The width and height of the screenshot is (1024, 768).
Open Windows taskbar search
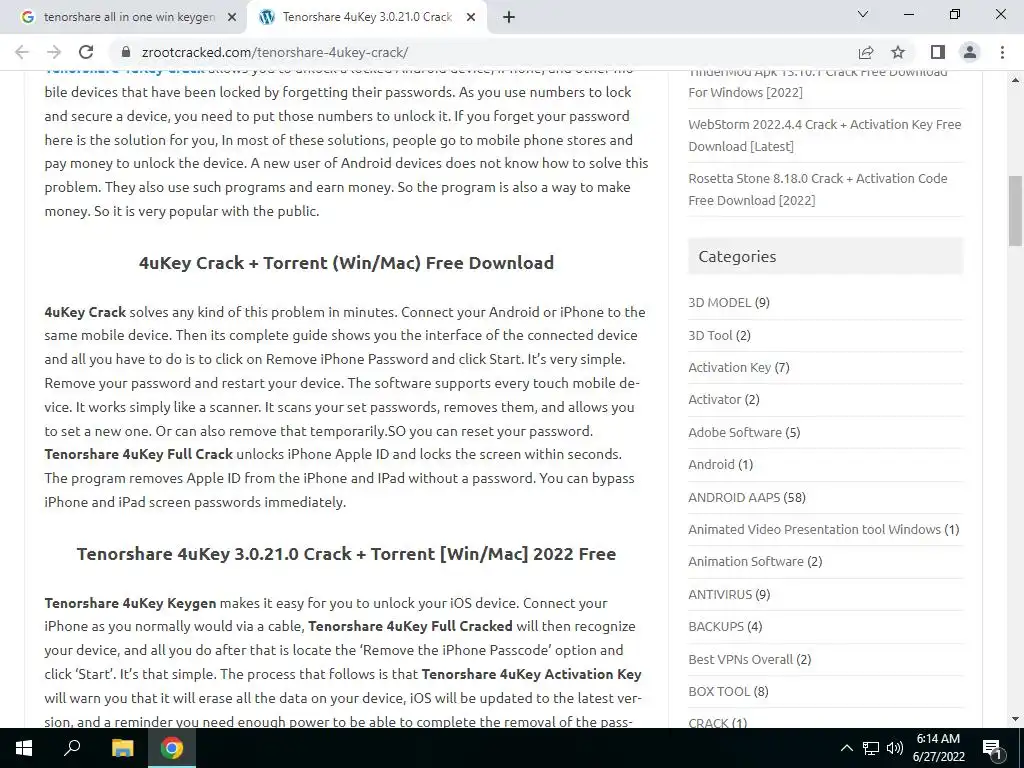[x=72, y=748]
